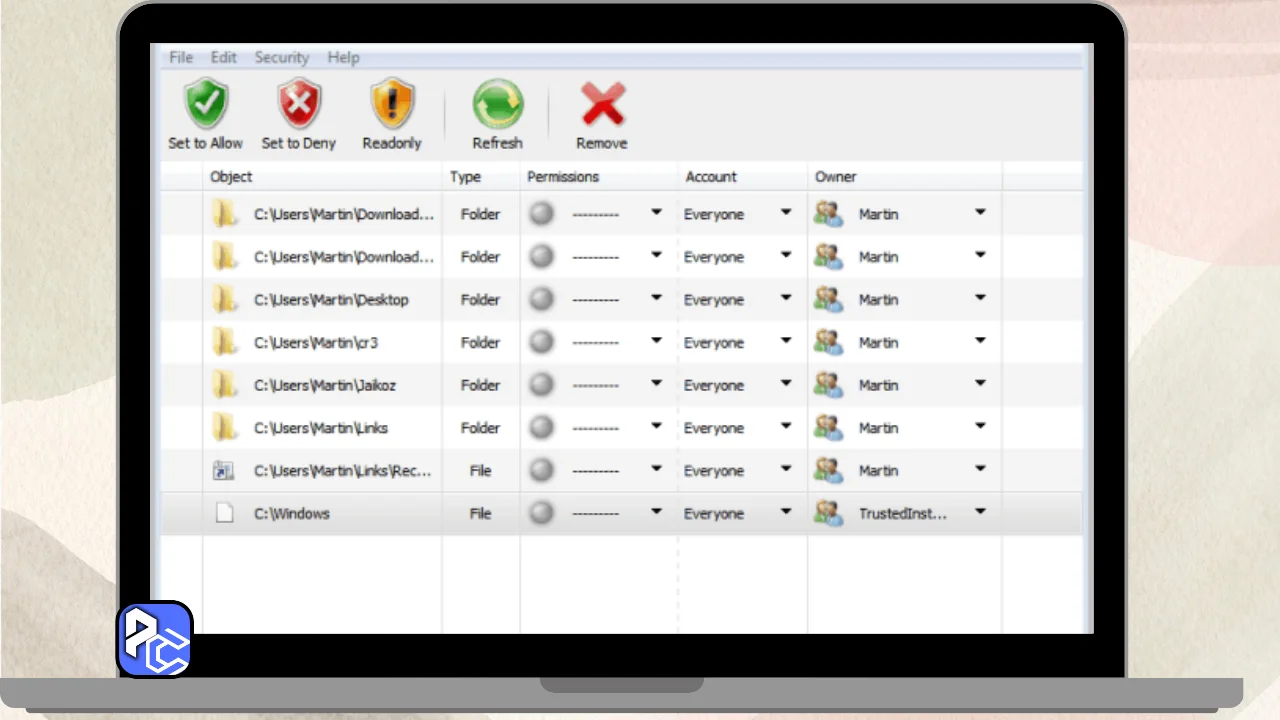Click the blank file icon for C:\Windows
Image resolution: width=1280 pixels, height=720 pixels.
225,513
